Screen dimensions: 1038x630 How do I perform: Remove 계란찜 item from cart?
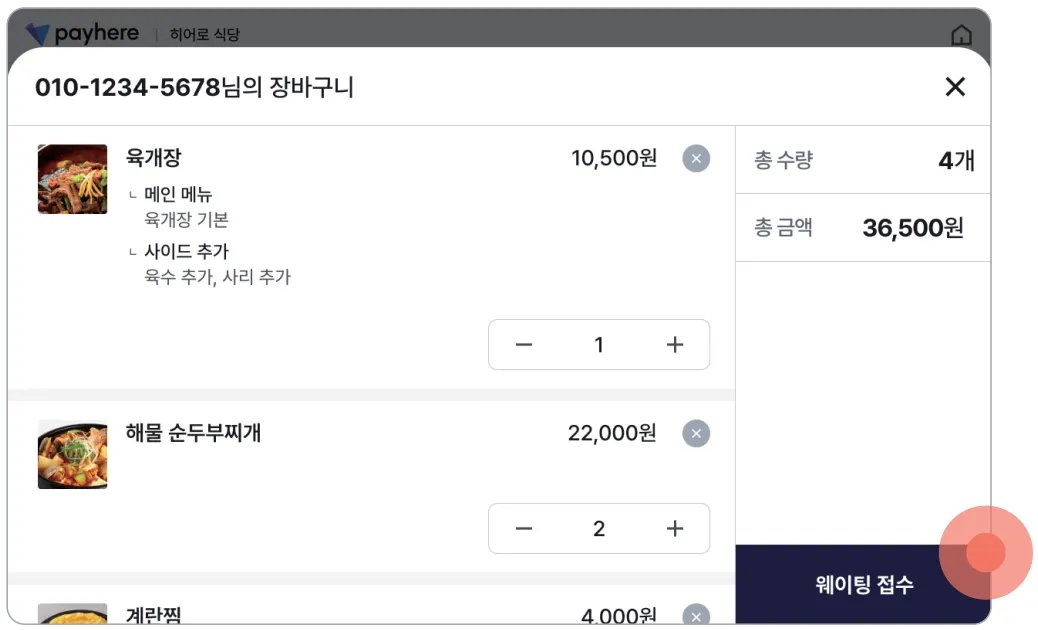coord(696,615)
